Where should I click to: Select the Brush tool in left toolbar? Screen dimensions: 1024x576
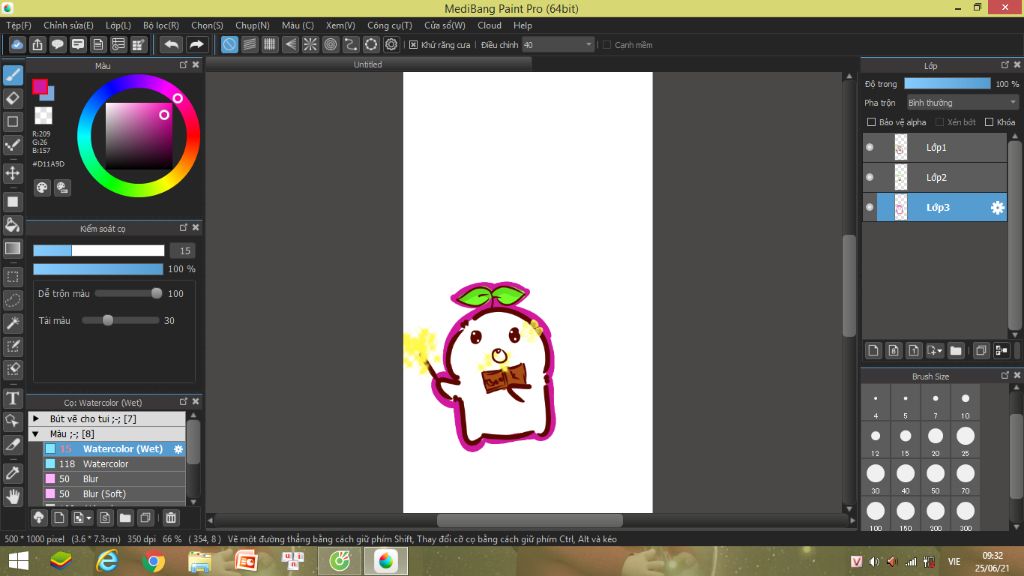click(12, 74)
